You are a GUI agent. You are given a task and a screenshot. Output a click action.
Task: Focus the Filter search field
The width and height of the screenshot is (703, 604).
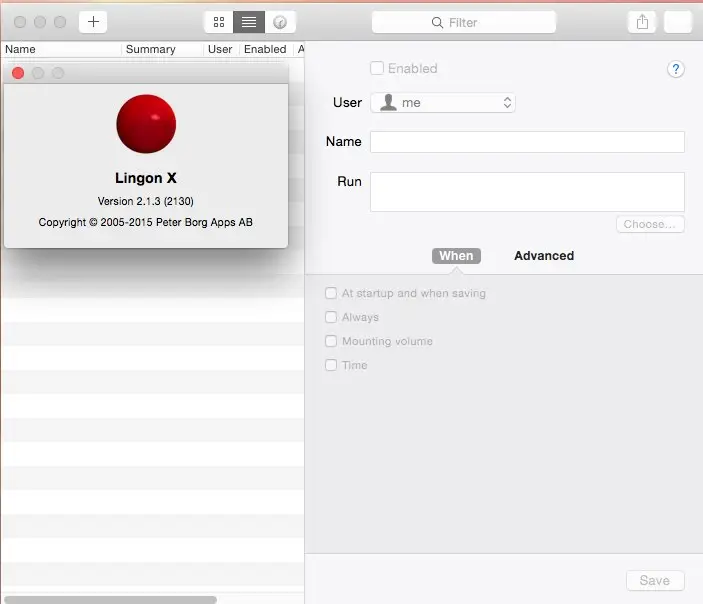(x=464, y=22)
